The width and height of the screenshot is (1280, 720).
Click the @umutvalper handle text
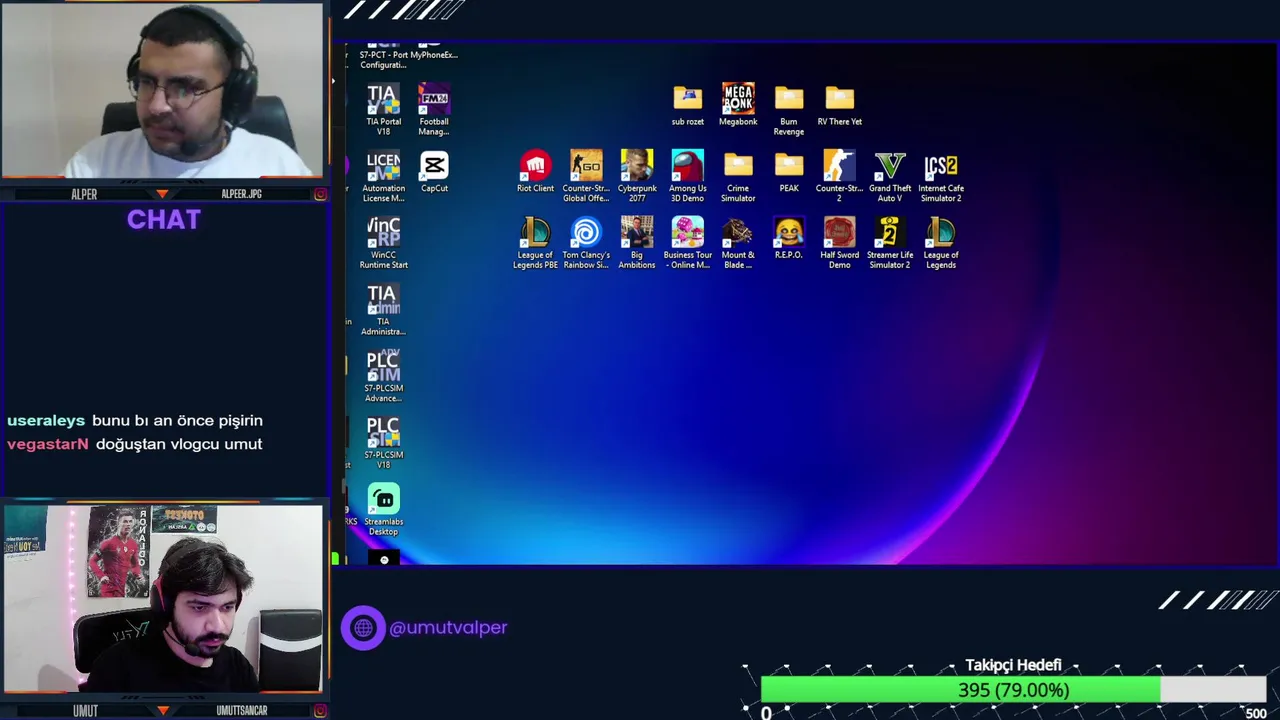[x=448, y=627]
